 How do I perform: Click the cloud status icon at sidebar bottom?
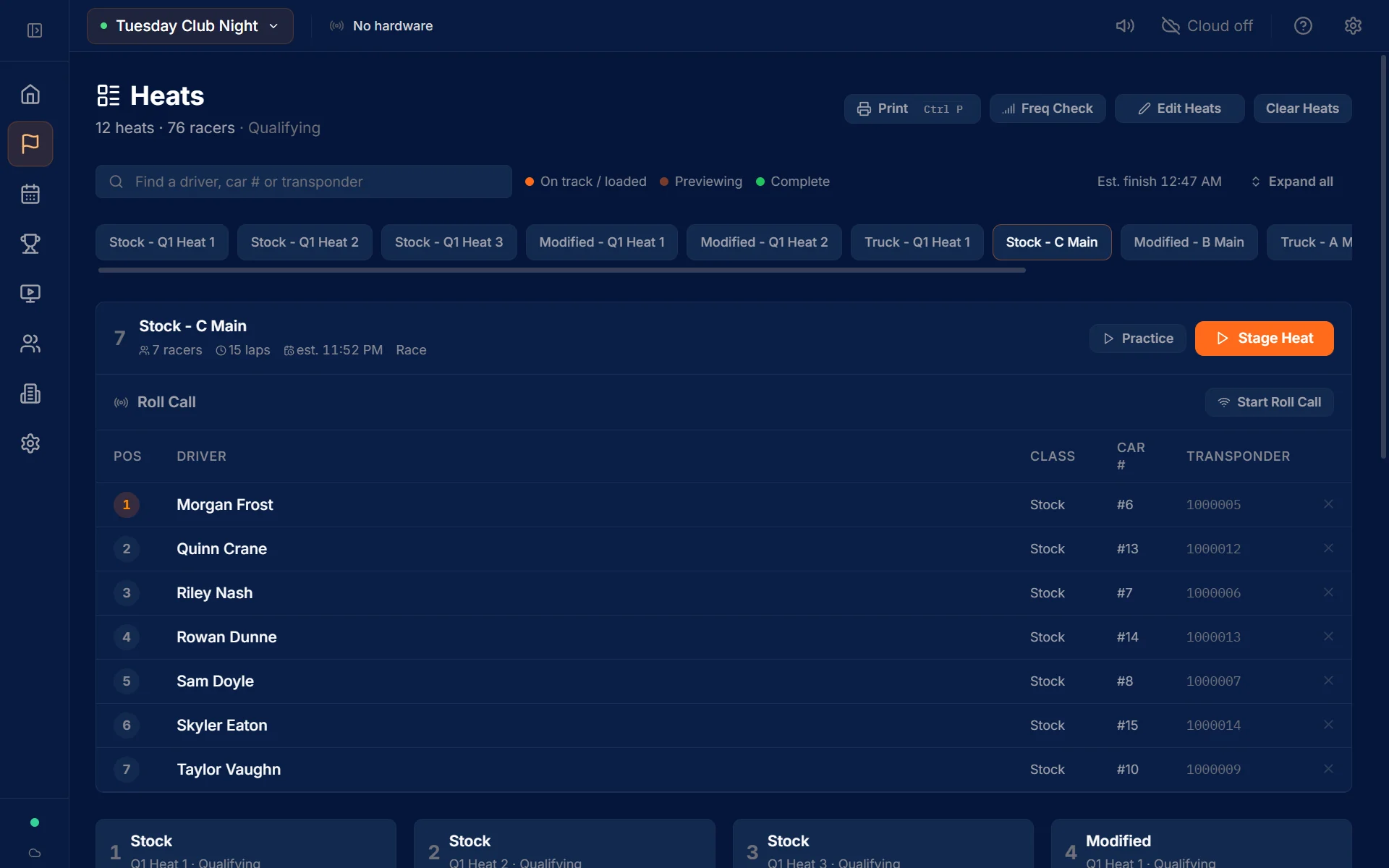click(34, 853)
